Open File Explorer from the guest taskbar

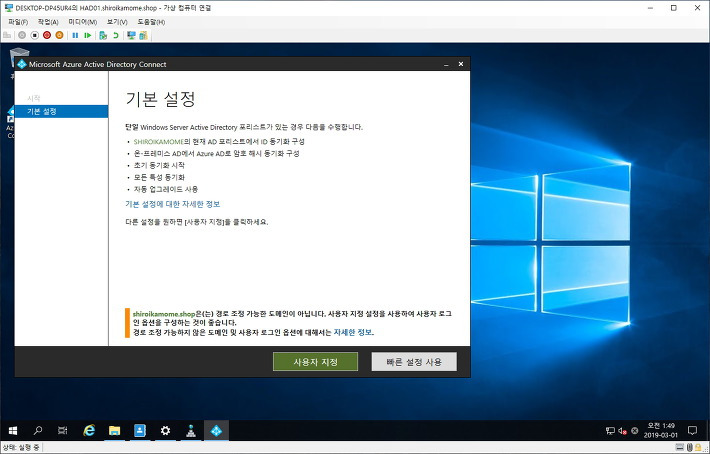115,430
